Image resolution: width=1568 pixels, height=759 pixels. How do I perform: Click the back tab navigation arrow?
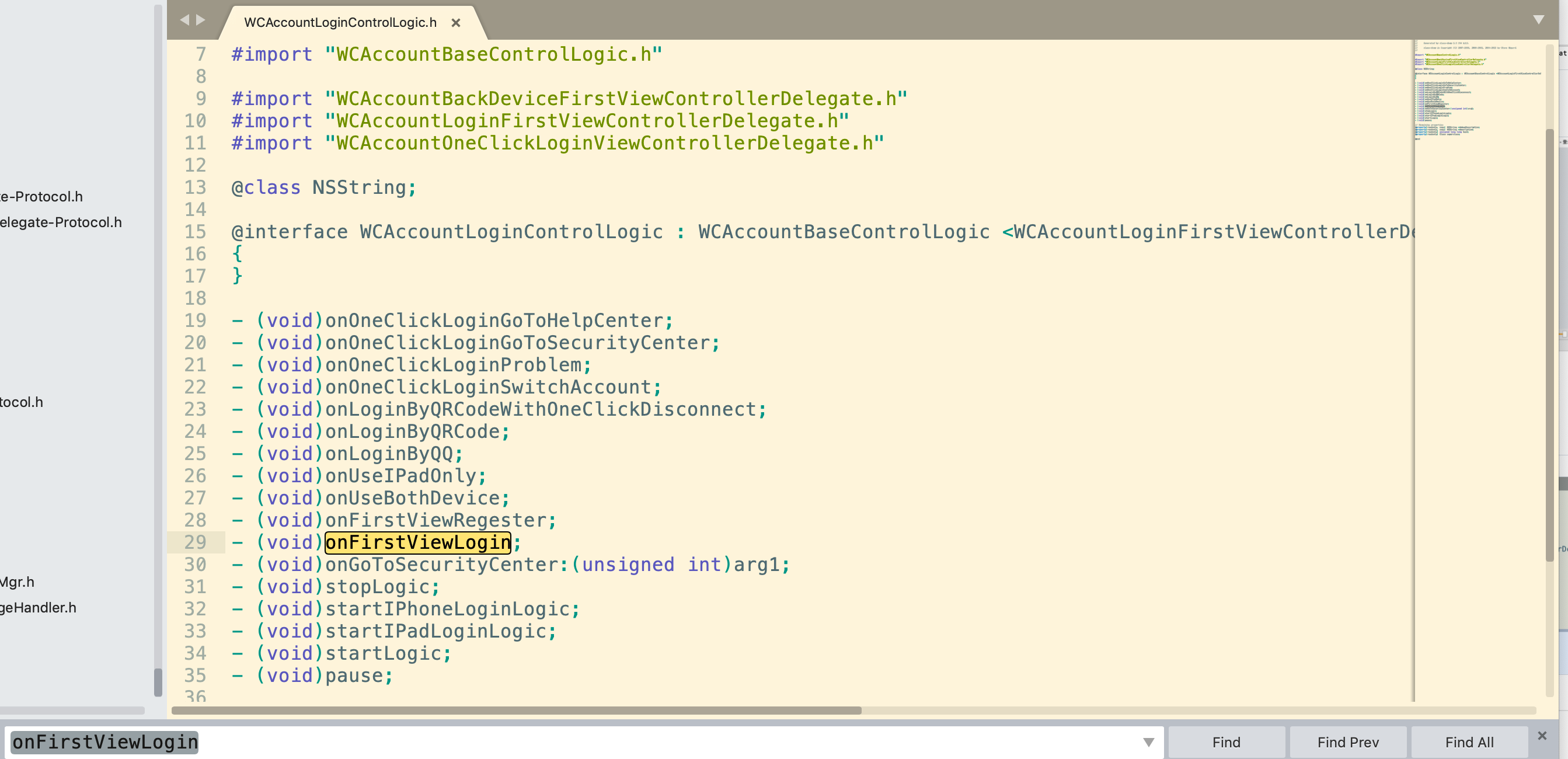184,20
